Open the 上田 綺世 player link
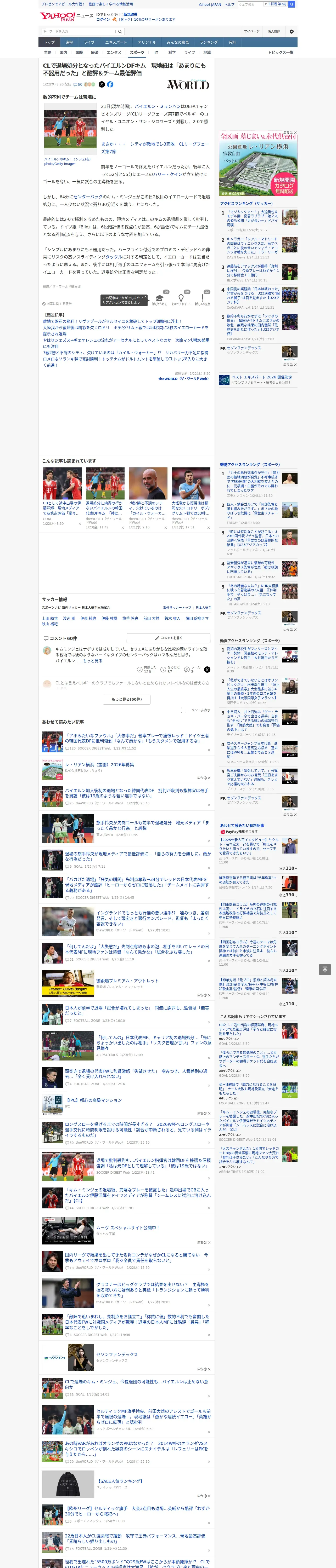The image size is (336, 1568). click(49, 618)
